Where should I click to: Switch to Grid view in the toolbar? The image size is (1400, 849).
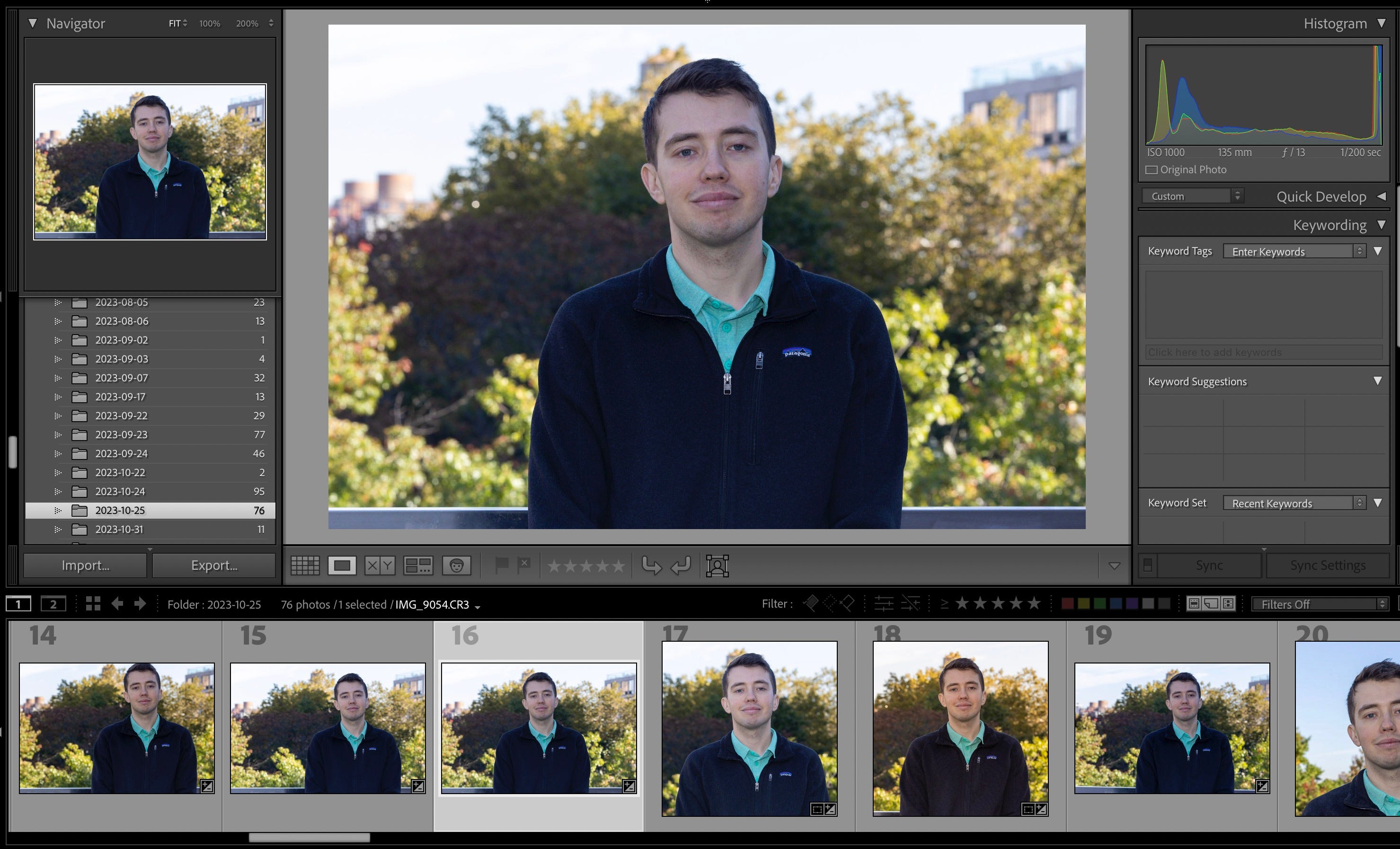305,566
